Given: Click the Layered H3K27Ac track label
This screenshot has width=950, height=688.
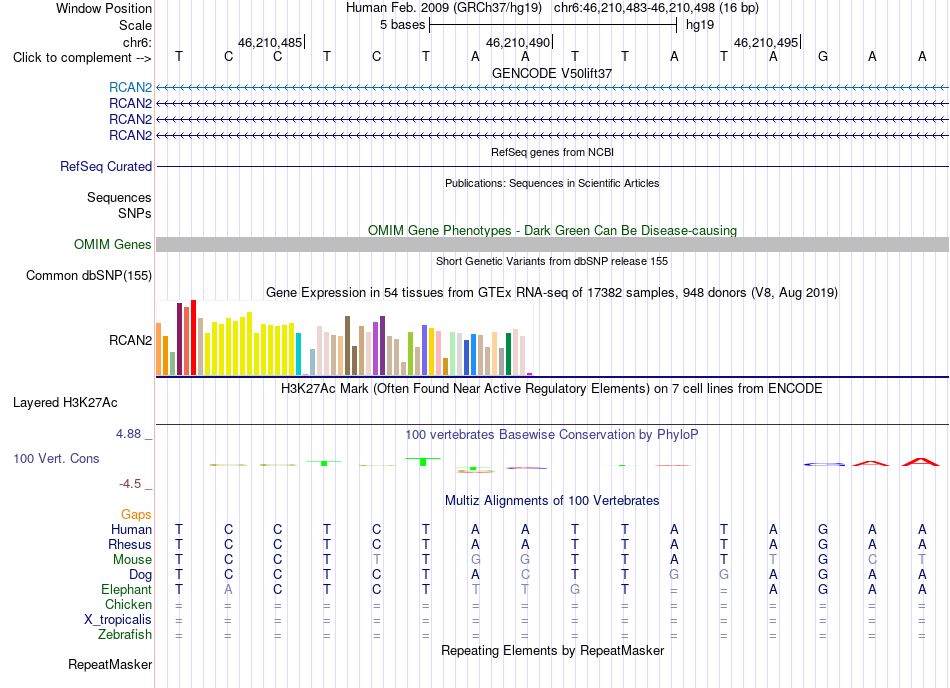Looking at the screenshot, I should click(65, 403).
